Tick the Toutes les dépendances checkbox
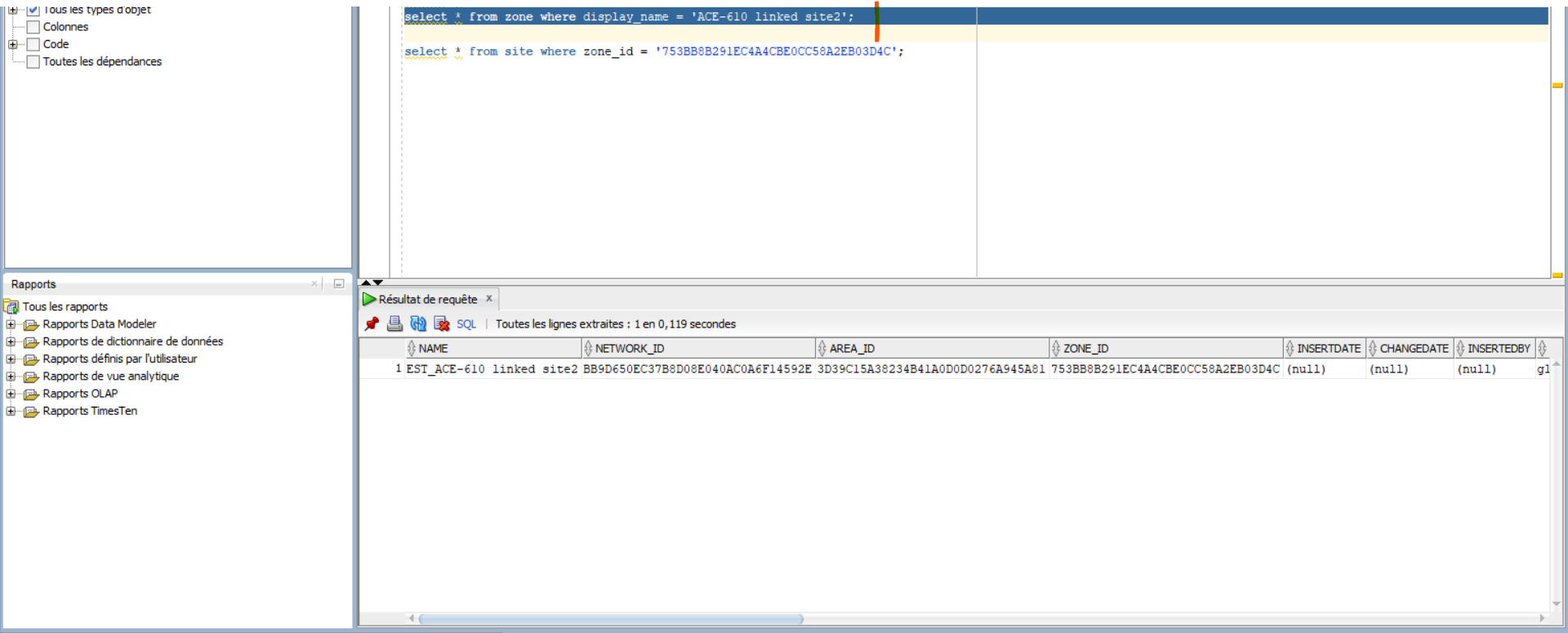Screen dimensions: 1568x633 point(33,62)
